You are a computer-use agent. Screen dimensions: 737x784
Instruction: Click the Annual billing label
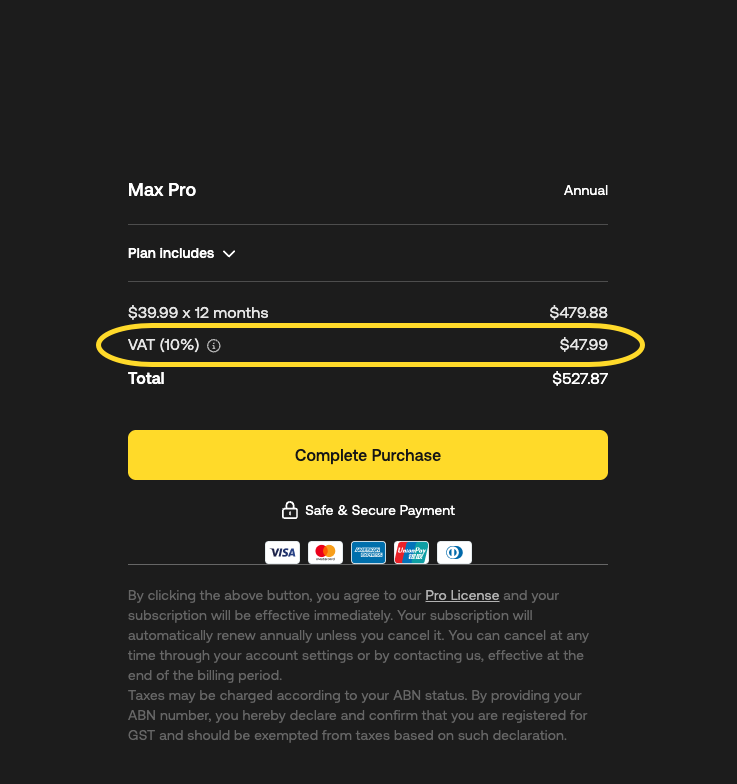click(586, 190)
